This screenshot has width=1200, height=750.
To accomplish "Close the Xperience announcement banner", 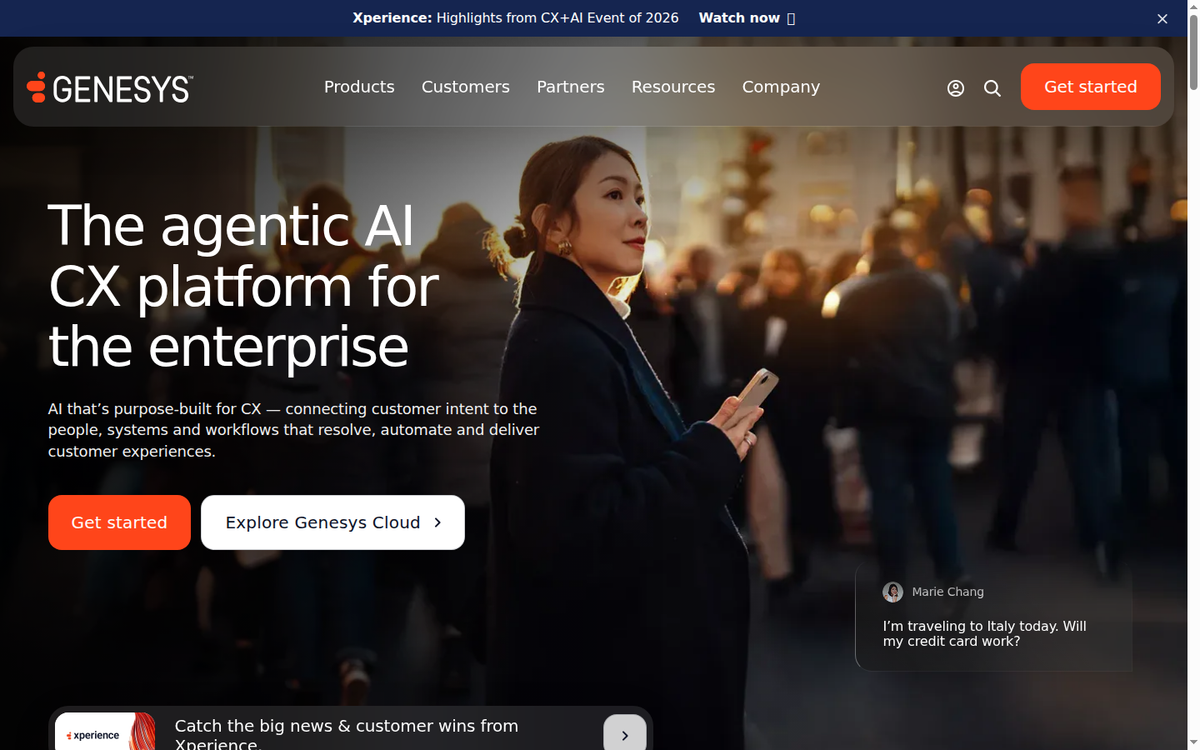I will coord(1162,19).
